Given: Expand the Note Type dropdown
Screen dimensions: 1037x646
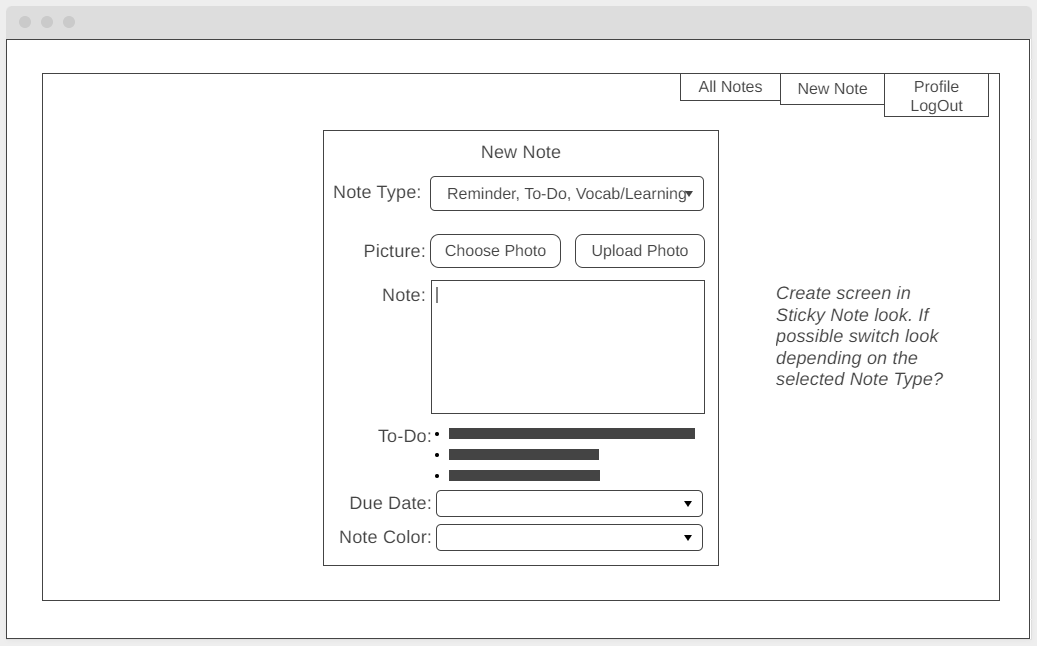Looking at the screenshot, I should tap(567, 194).
